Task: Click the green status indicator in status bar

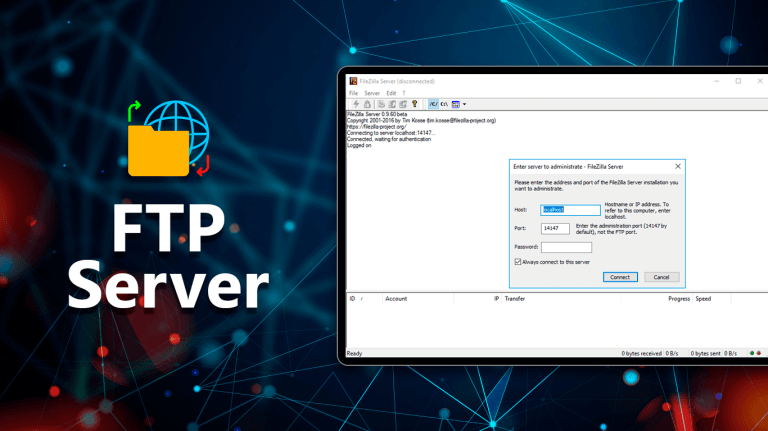Action: tap(752, 353)
